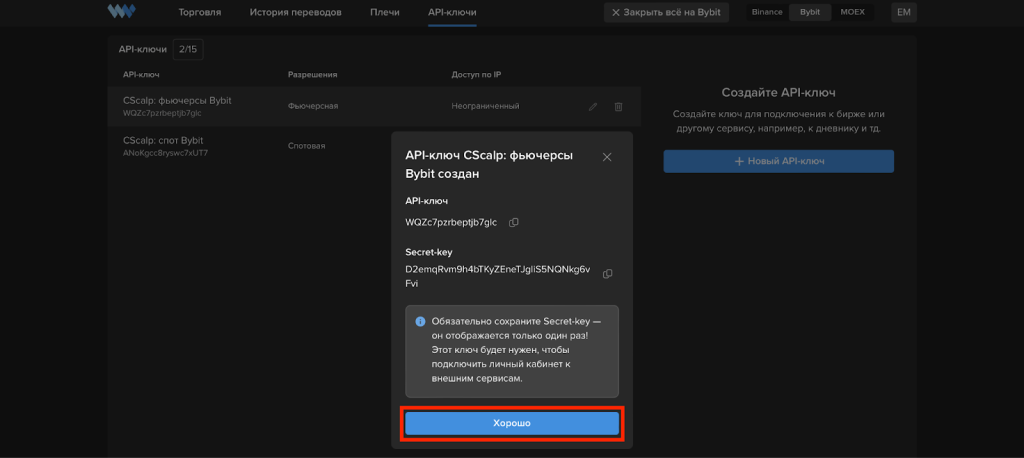Select the API-ключи tab
The width and height of the screenshot is (1024, 458).
point(452,13)
